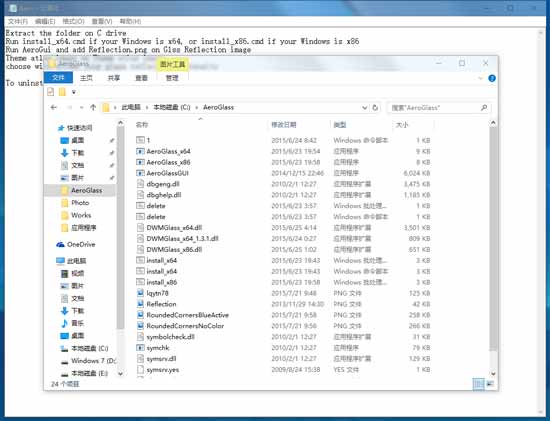This screenshot has height=421, width=550.
Task: Open 视频 folder under This PC
Action: pyautogui.click(x=77, y=273)
